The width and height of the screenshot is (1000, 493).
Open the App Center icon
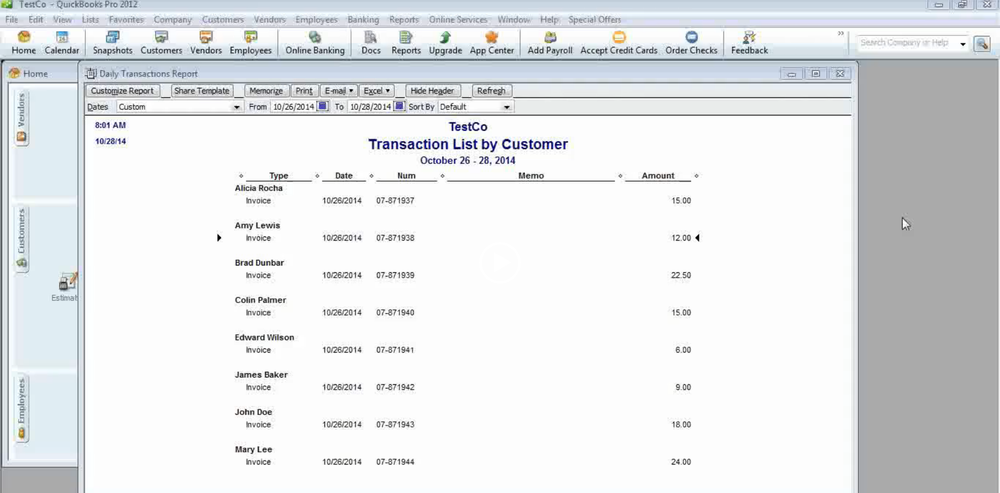[492, 43]
